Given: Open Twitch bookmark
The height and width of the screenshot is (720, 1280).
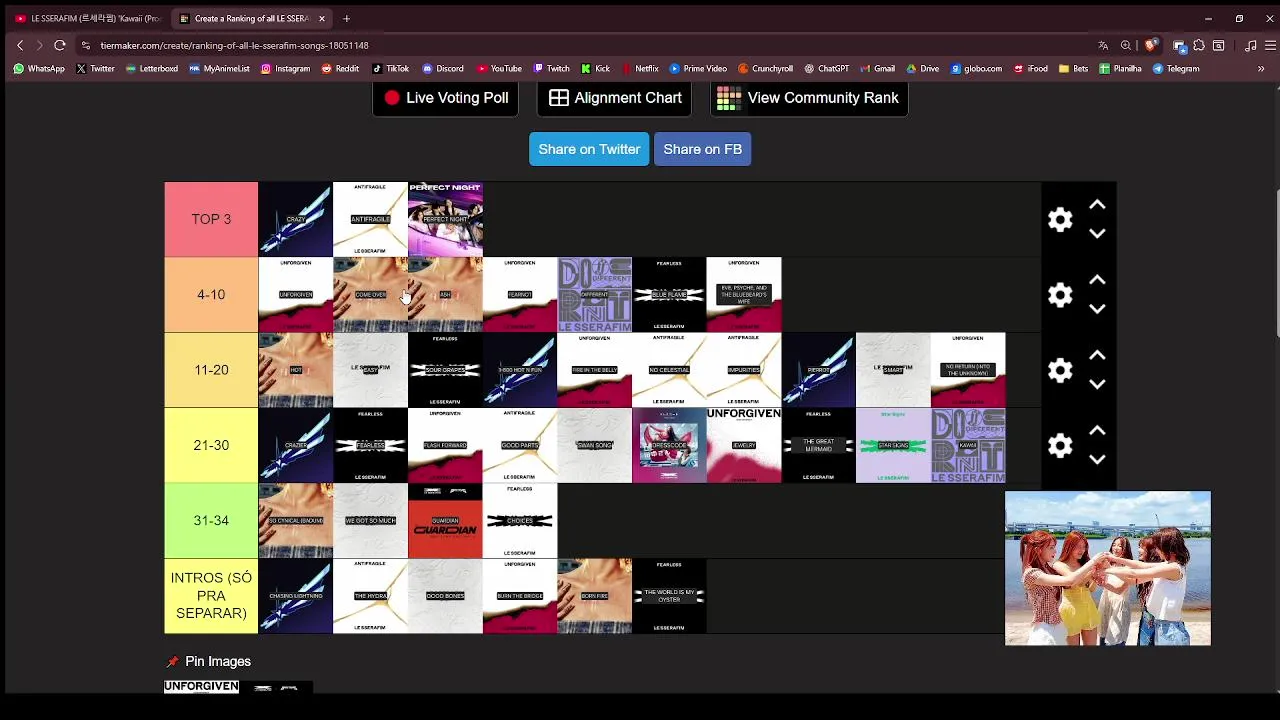Looking at the screenshot, I should (552, 69).
